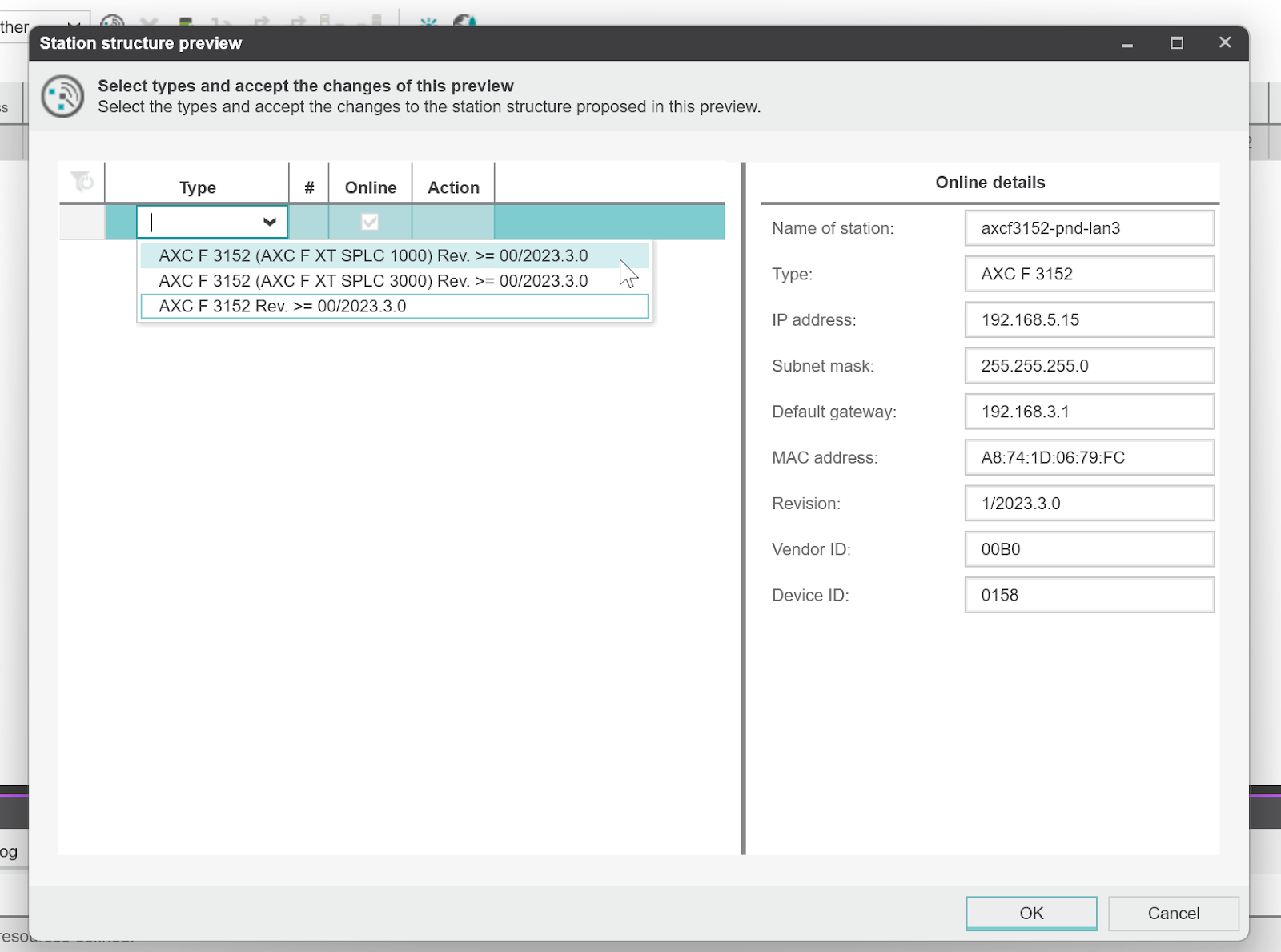
Task: Click the "IP address:" label
Action: 813,319
